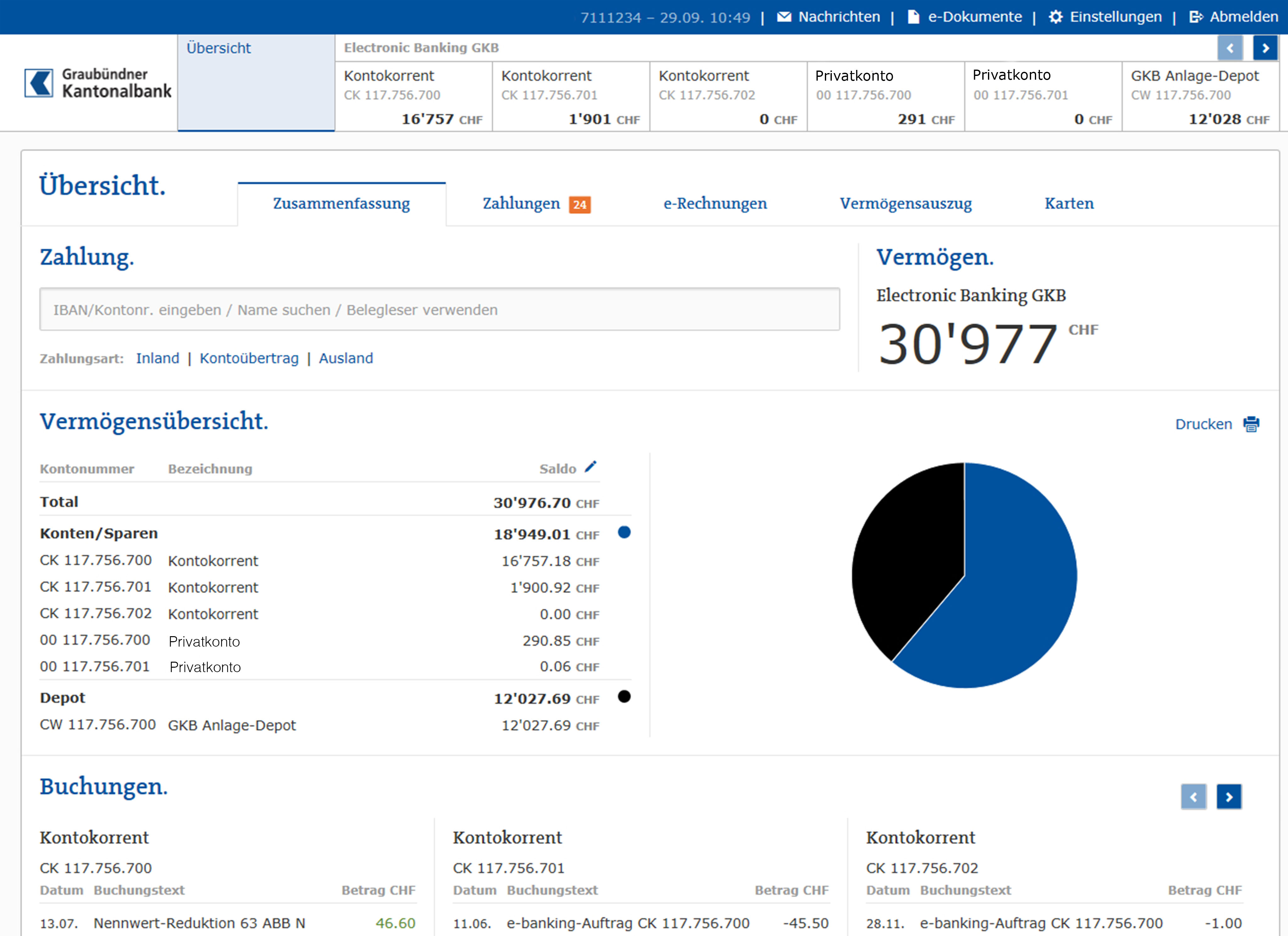Click the pencil edit icon beside Saldo
Viewport: 1288px width, 936px height.
click(591, 466)
